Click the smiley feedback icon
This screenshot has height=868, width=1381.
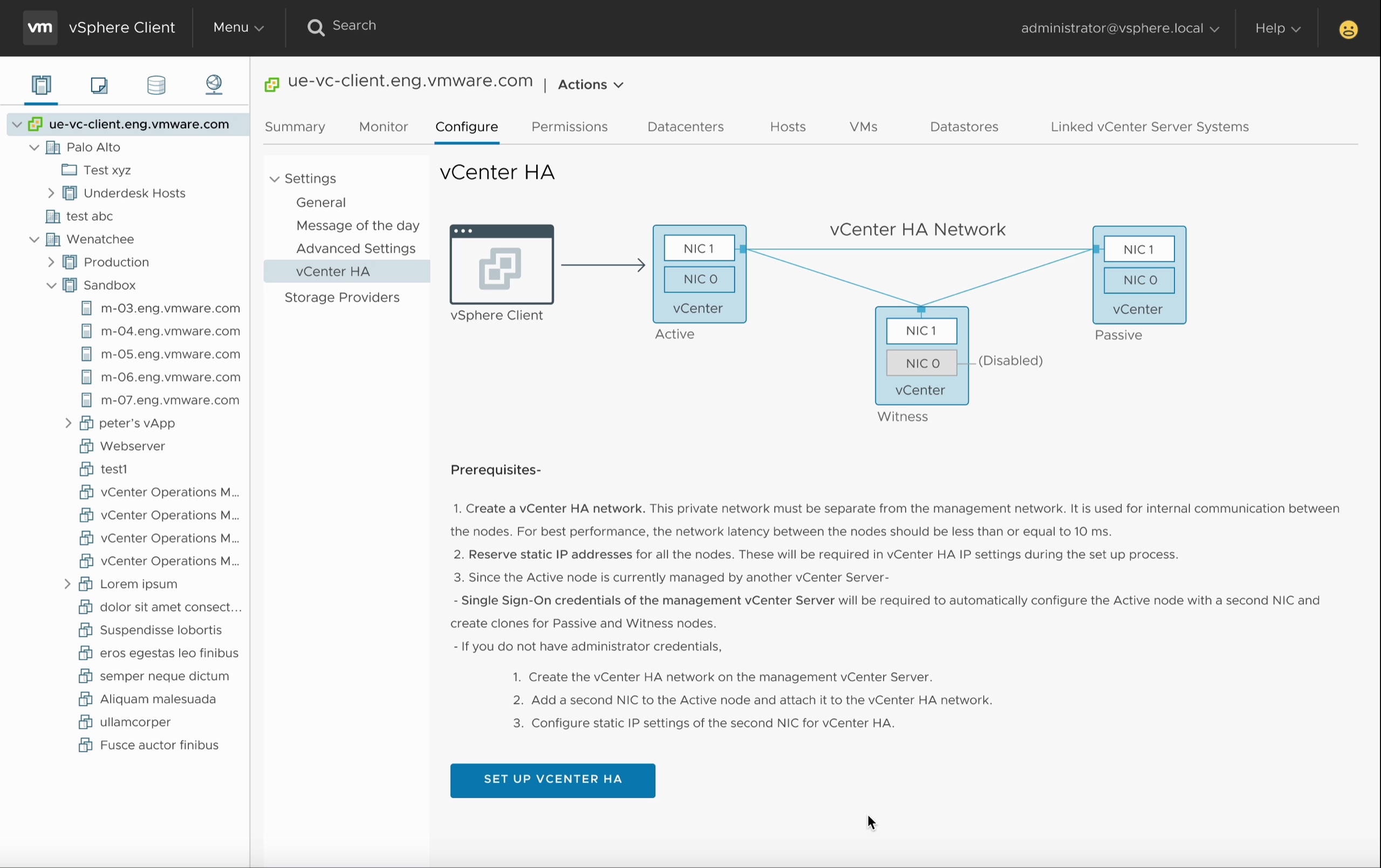pyautogui.click(x=1348, y=29)
